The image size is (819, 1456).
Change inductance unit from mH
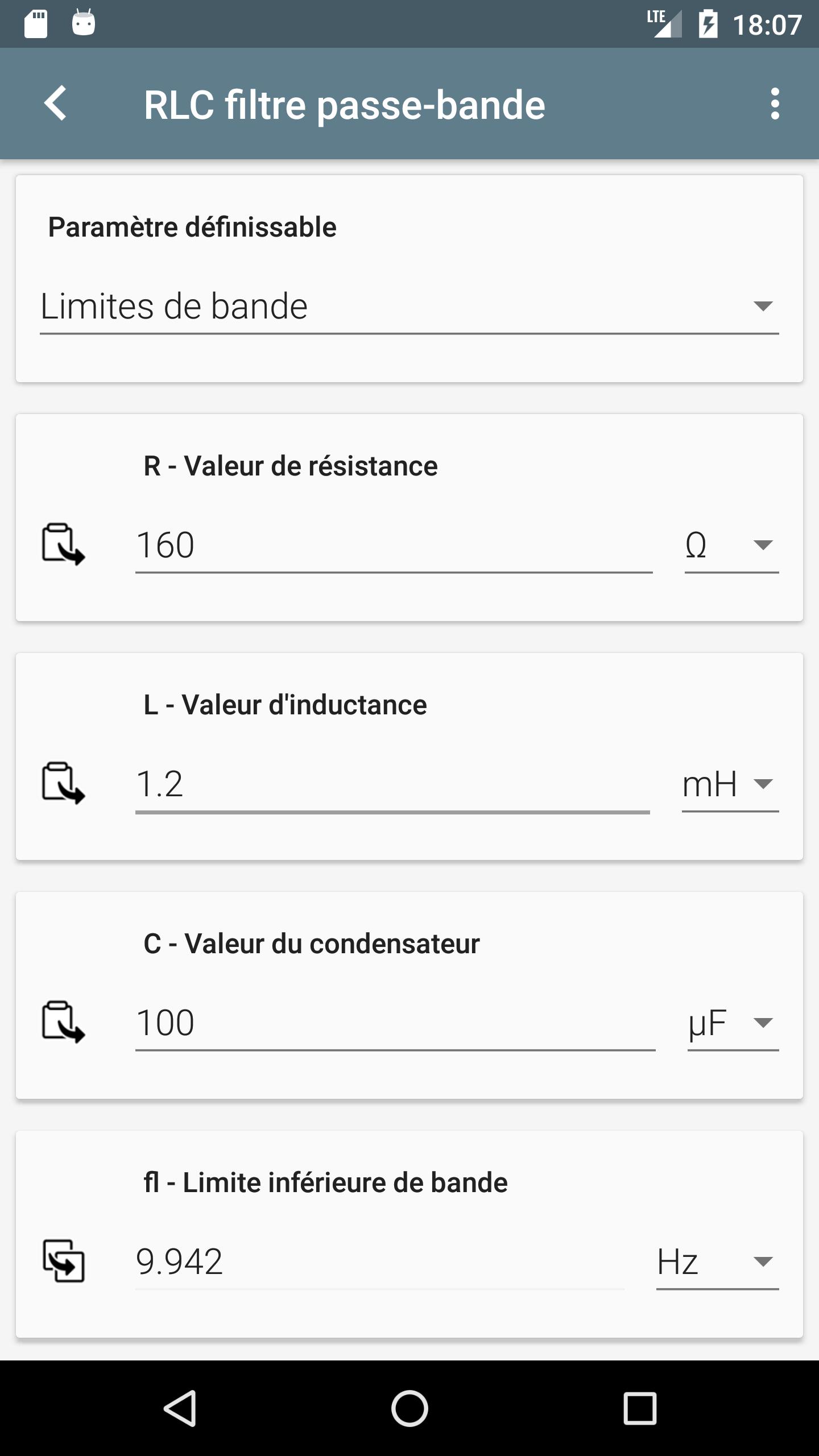pyautogui.click(x=730, y=784)
